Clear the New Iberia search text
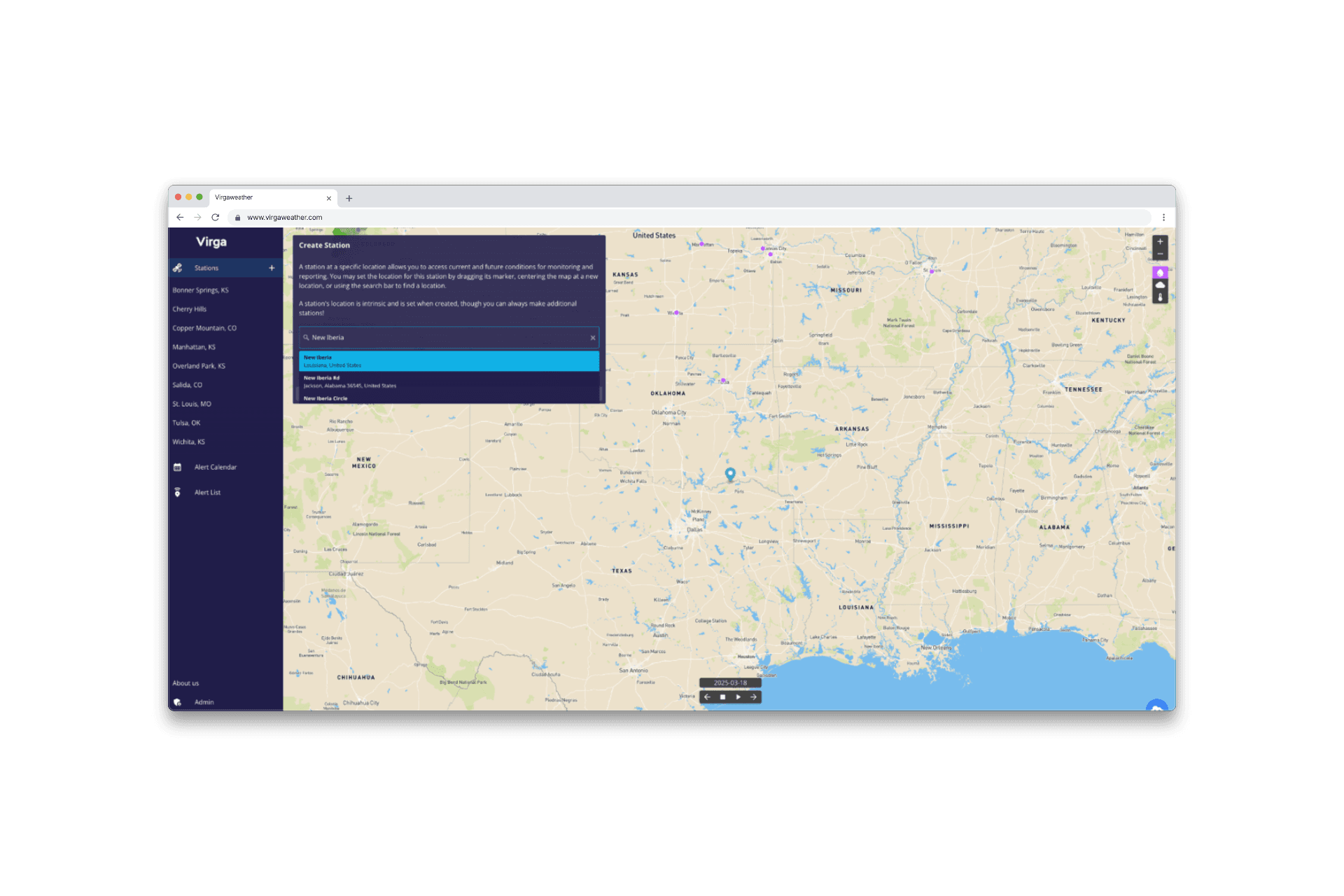The image size is (1344, 896). click(593, 338)
